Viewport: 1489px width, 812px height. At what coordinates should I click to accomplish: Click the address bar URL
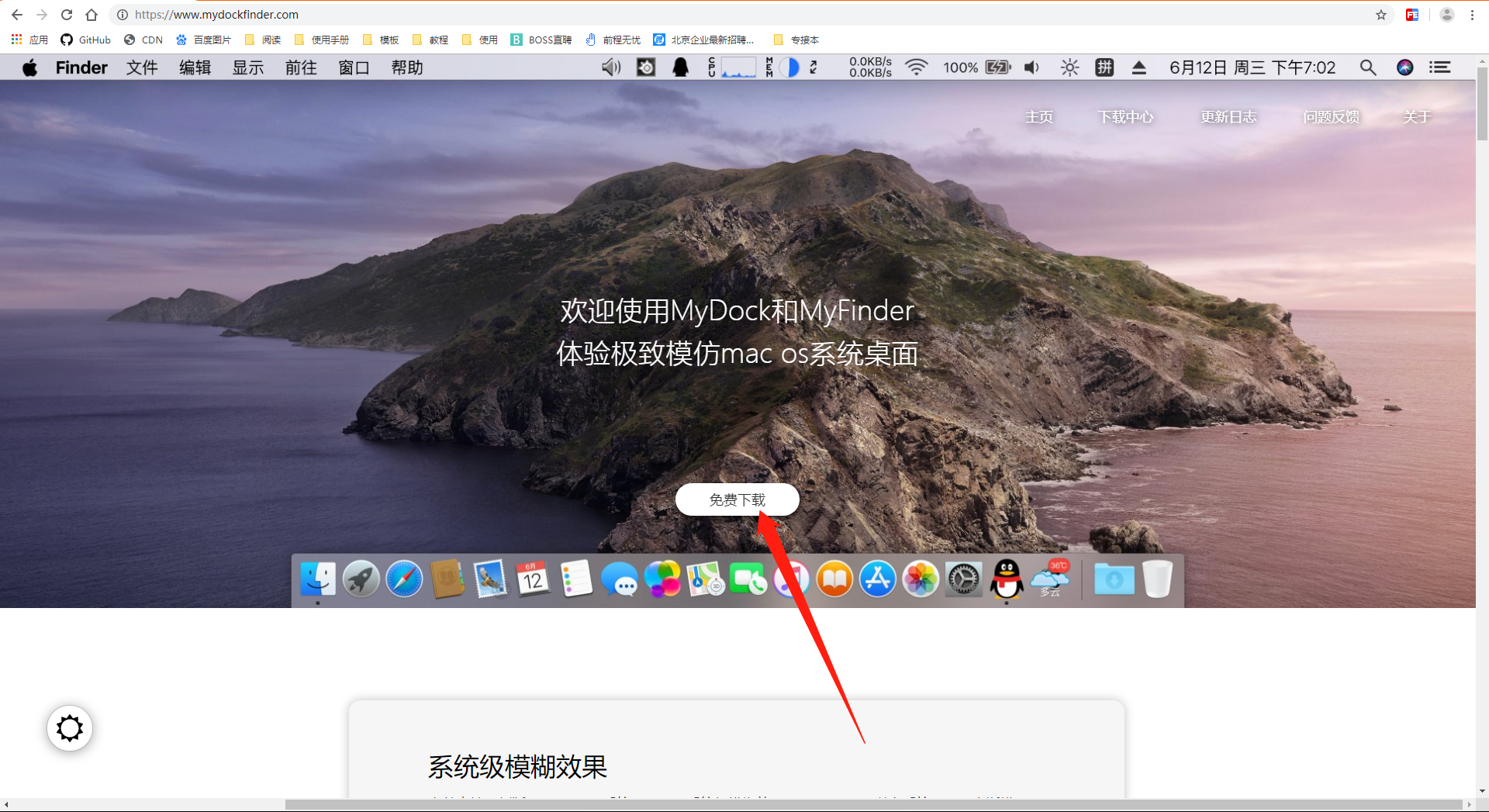pyautogui.click(x=216, y=15)
